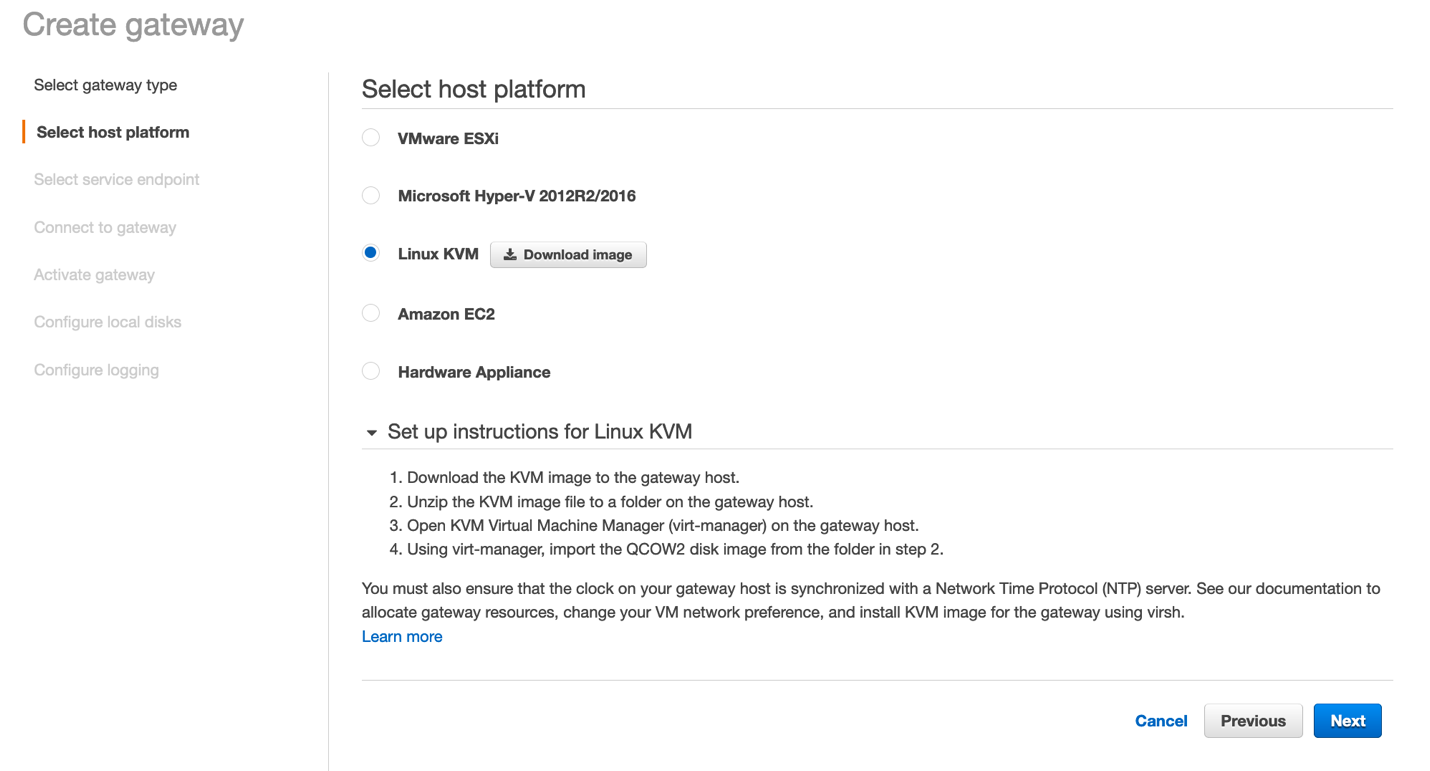Viewport: 1430px width, 771px height.
Task: Click Select host platform in the sidebar
Action: [x=112, y=131]
